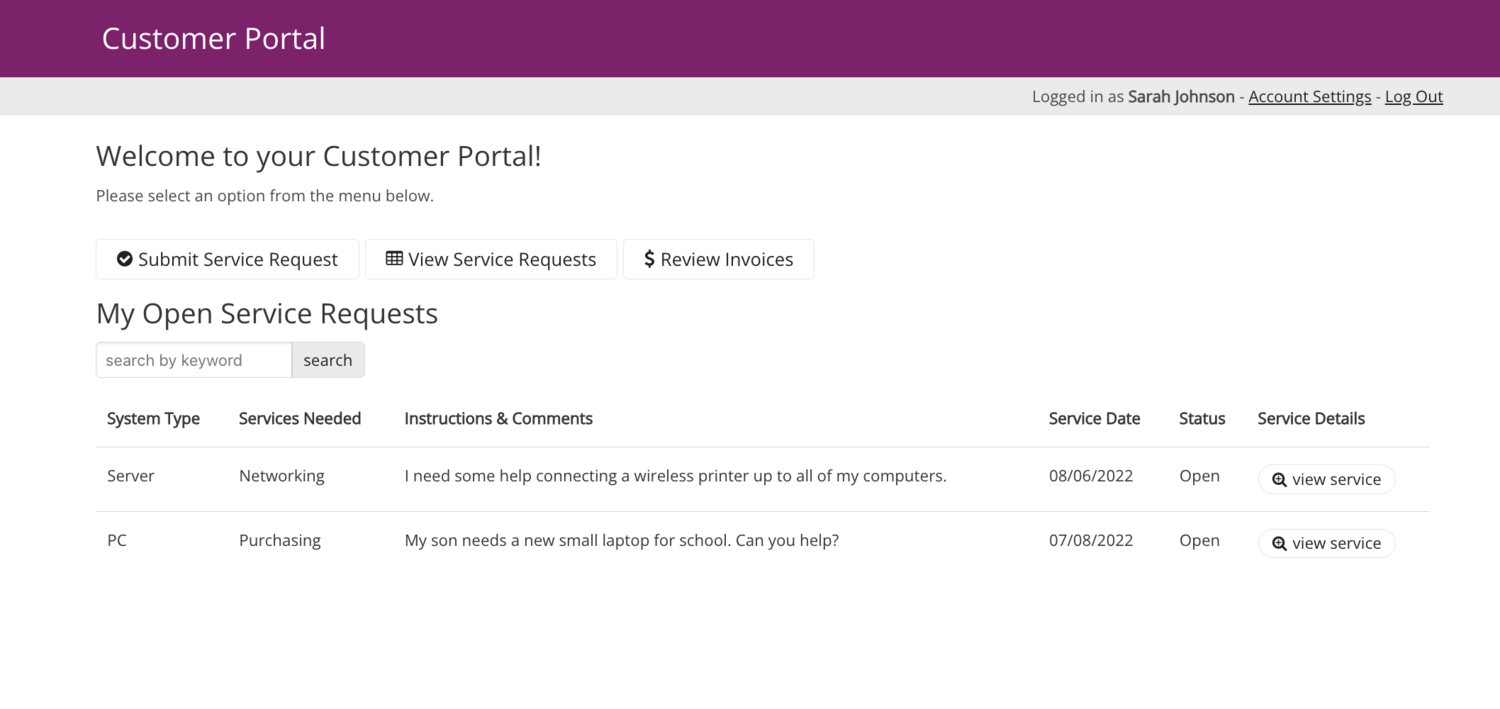Click the search by keyword input field
This screenshot has height=709, width=1500.
pyautogui.click(x=193, y=360)
